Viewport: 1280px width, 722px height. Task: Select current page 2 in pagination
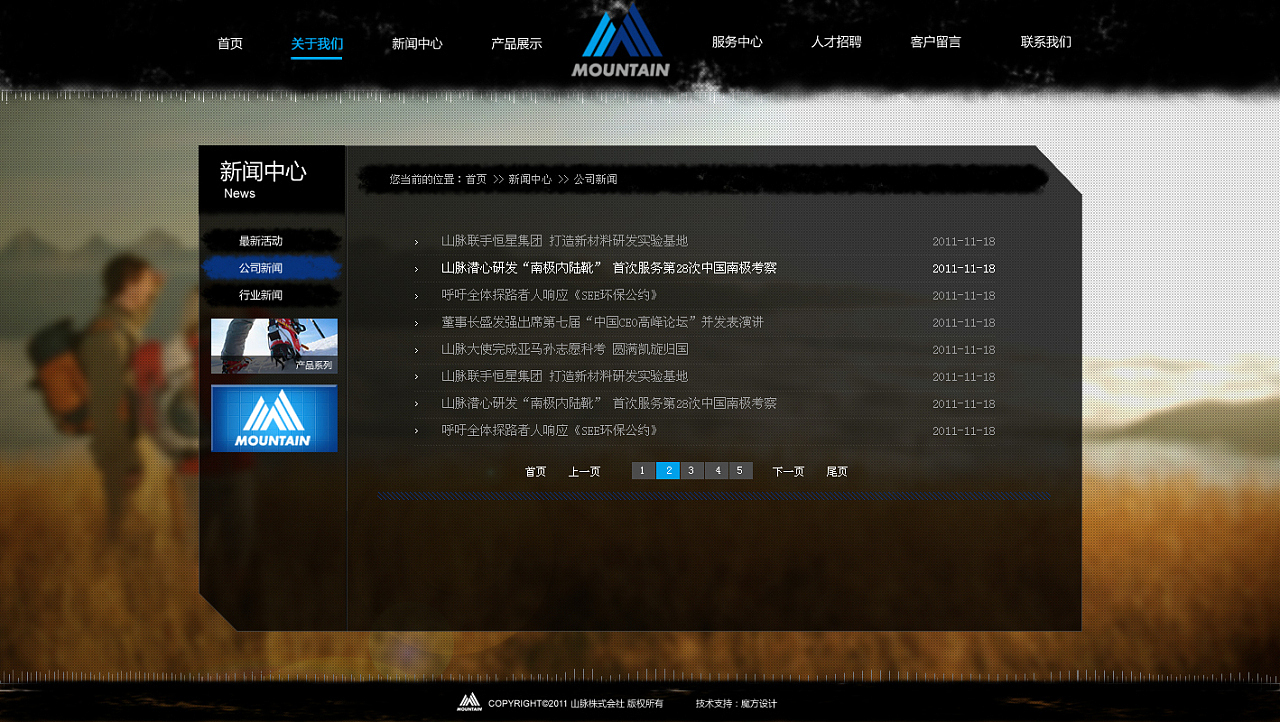click(668, 471)
